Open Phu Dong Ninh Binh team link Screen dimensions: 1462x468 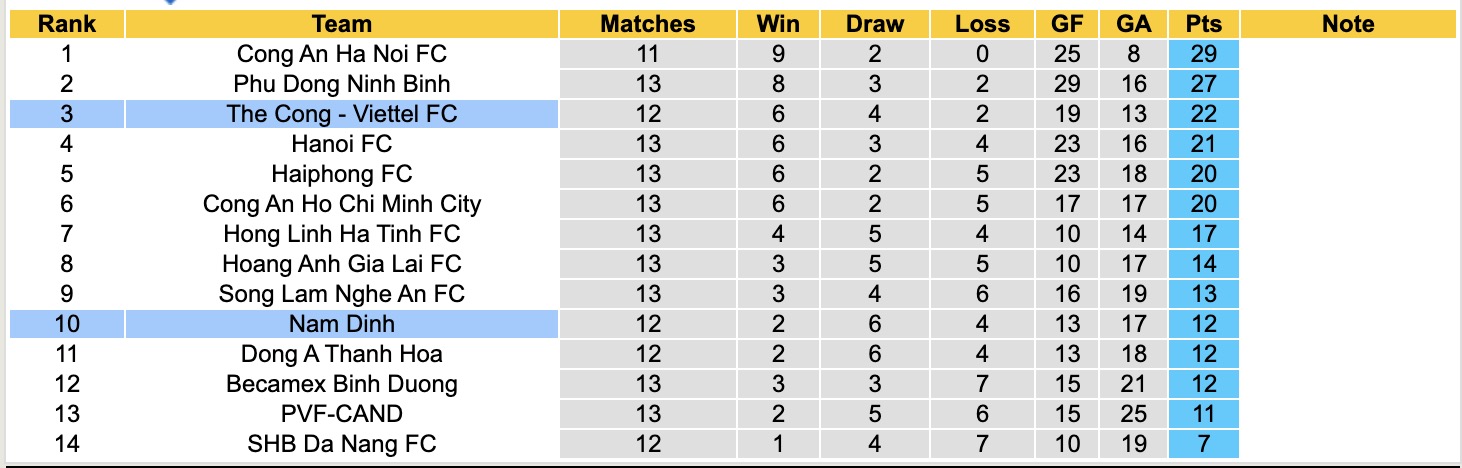pos(342,84)
